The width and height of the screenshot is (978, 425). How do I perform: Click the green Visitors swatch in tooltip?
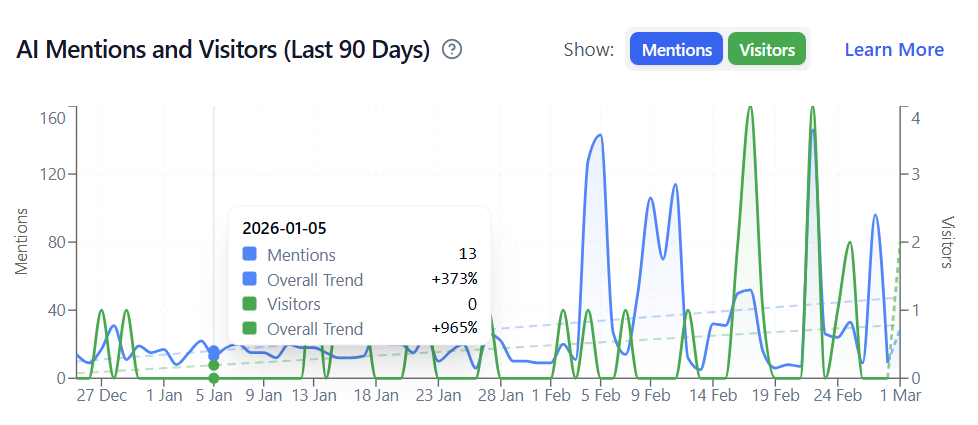tap(250, 304)
